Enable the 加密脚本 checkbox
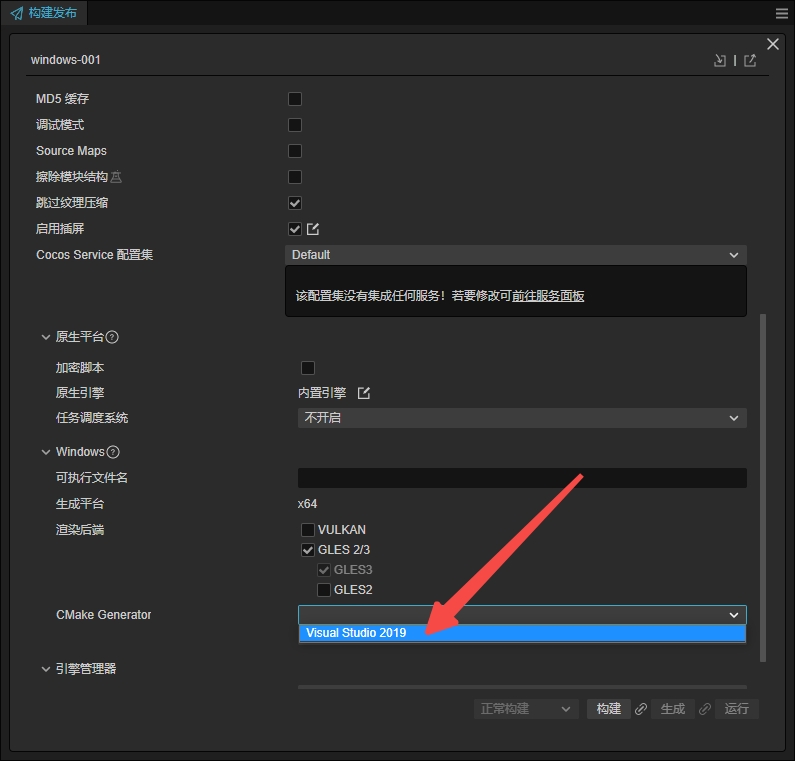Viewport: 795px width, 761px height. click(x=308, y=368)
